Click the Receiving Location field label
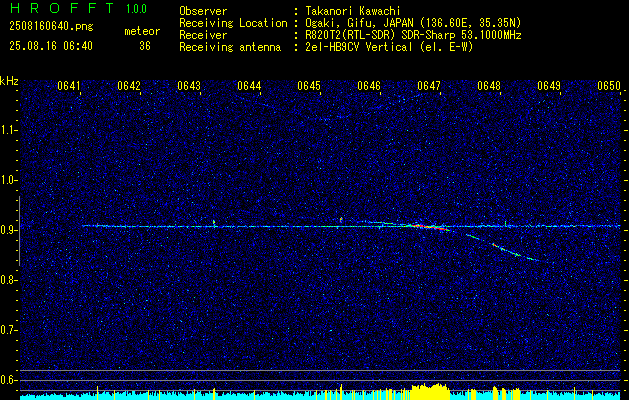The image size is (629, 400). [233, 23]
